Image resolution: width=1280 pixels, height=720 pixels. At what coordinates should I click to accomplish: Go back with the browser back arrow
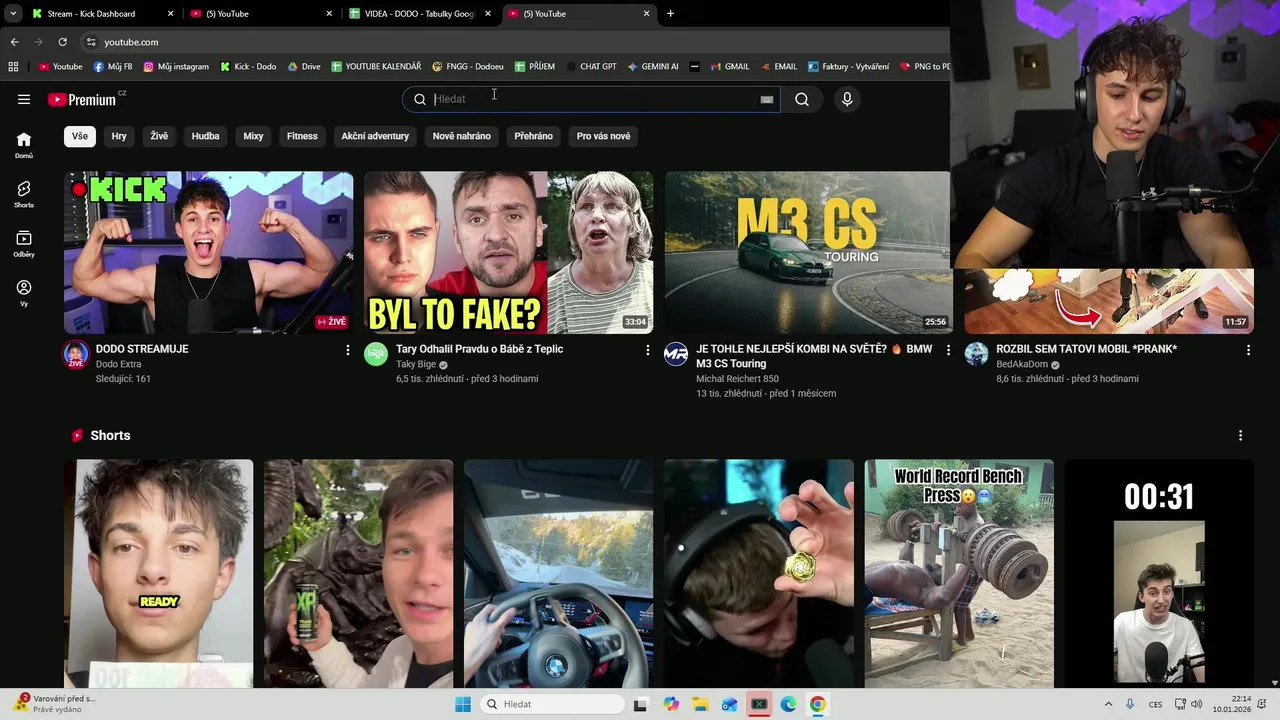point(14,42)
